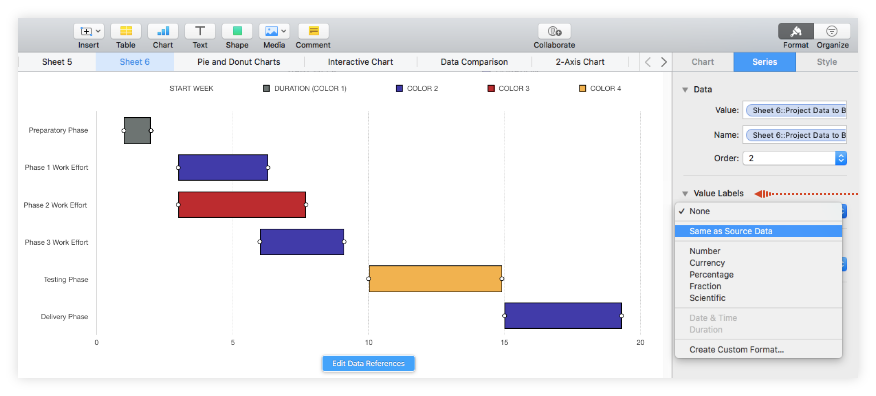Select Currency format option
The image size is (876, 396).
758,263
